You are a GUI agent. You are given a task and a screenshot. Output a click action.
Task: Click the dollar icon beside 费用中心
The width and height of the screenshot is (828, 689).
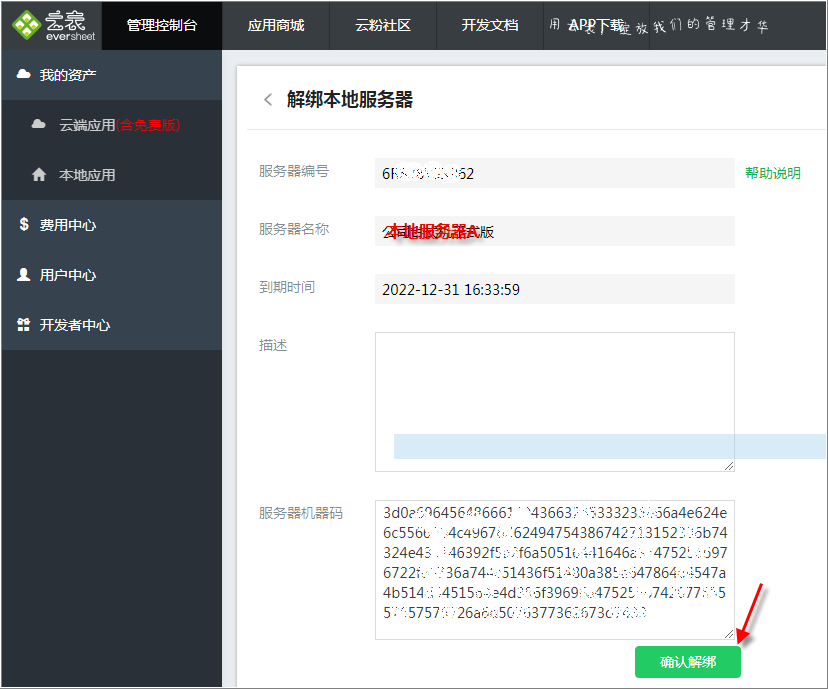coord(24,224)
